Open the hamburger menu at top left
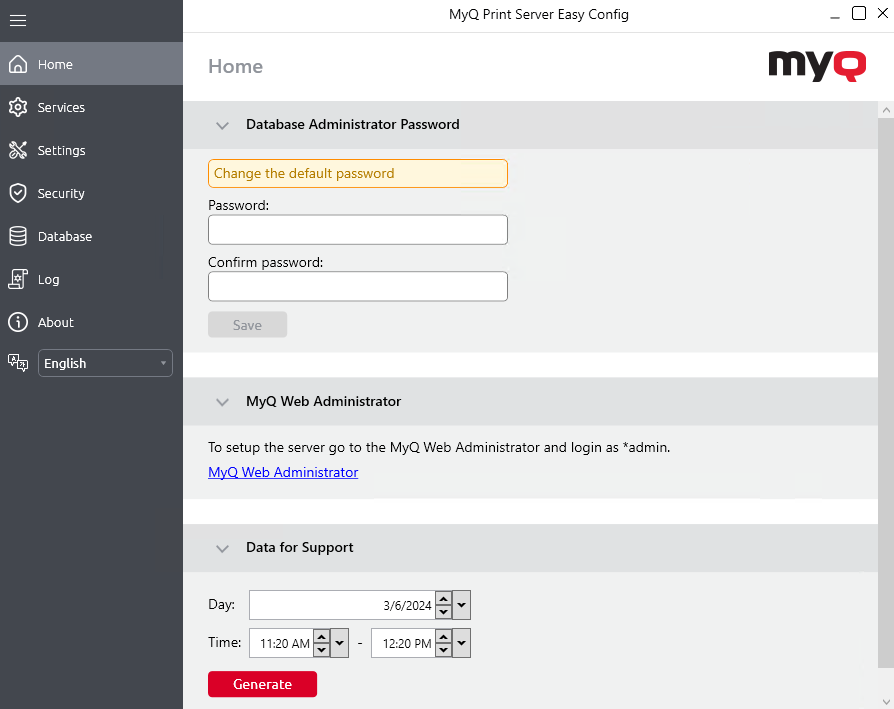894x709 pixels. 17,20
